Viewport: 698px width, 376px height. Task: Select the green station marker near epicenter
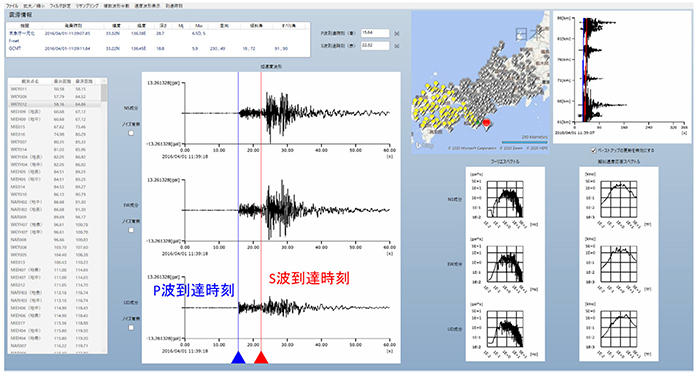tap(477, 121)
